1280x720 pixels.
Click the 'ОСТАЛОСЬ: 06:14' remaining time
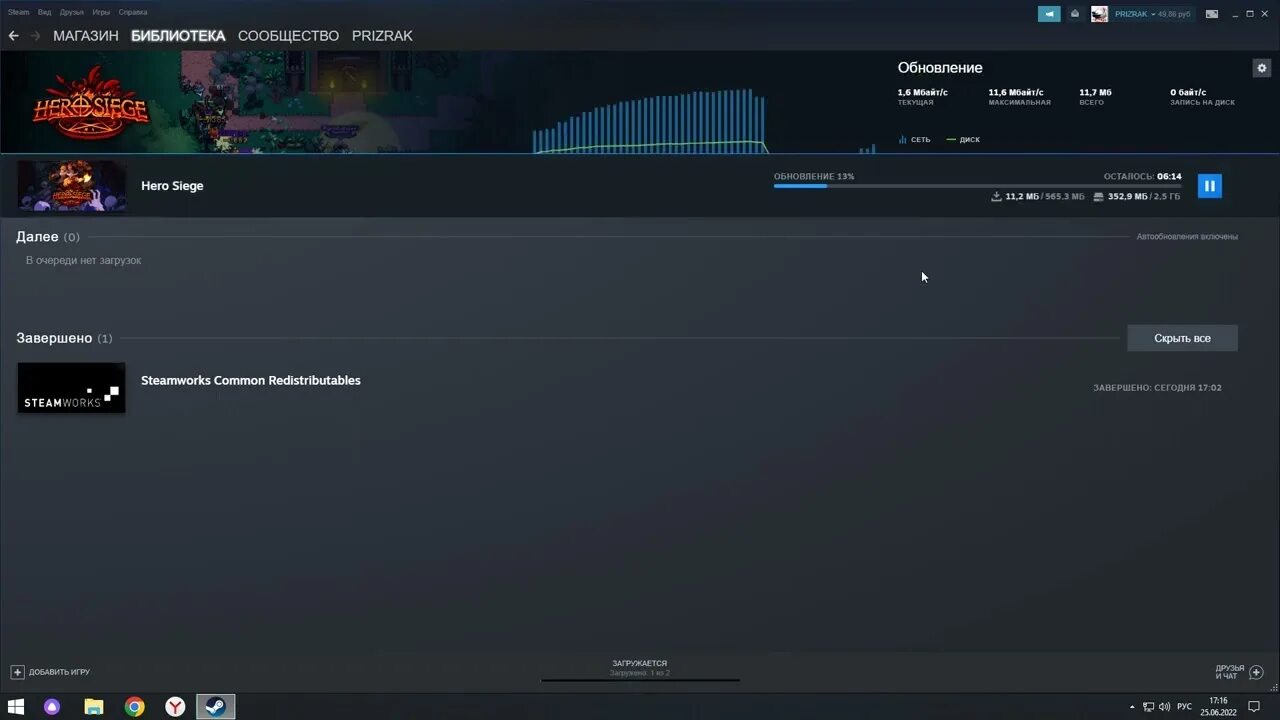pyautogui.click(x=1143, y=176)
